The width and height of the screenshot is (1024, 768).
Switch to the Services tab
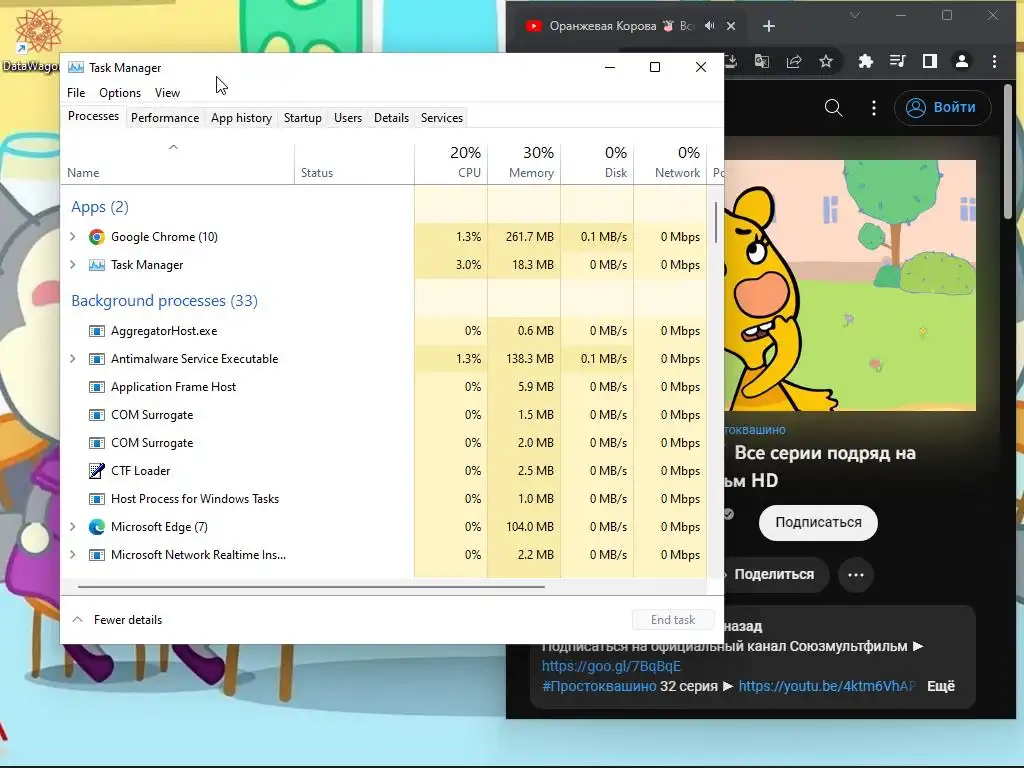click(x=441, y=118)
